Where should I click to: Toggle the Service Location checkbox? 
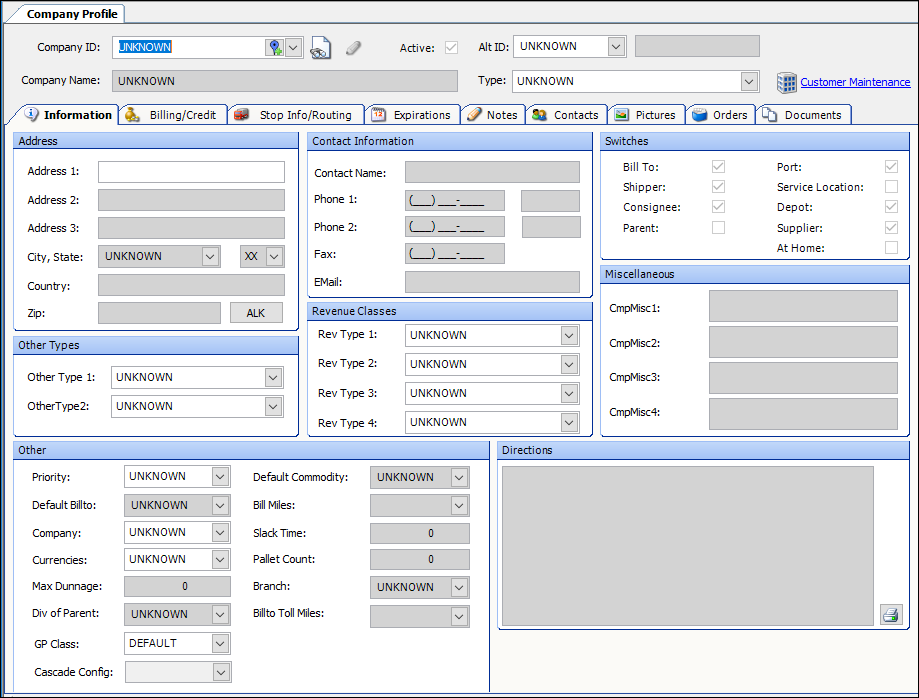(x=891, y=187)
